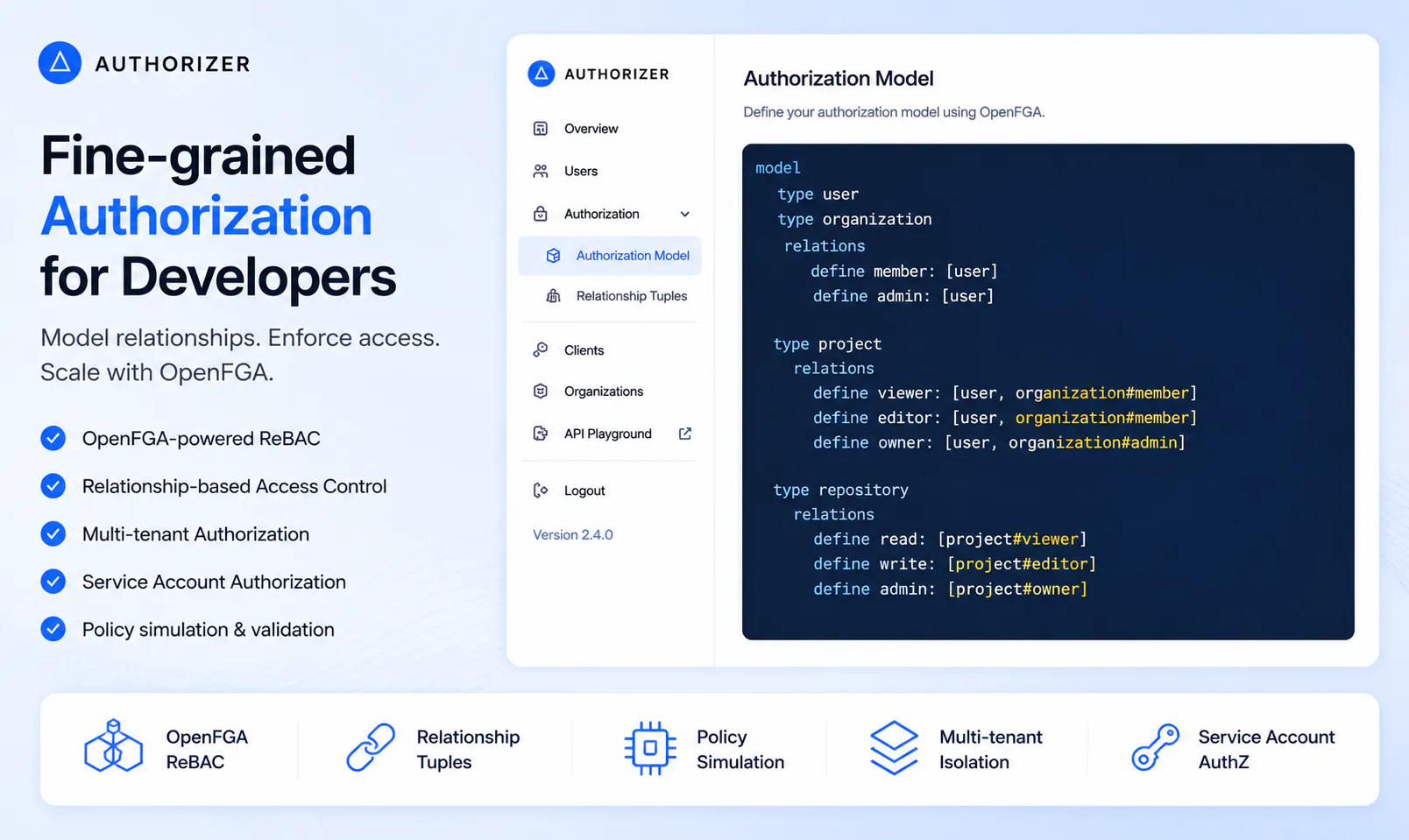Click the 'type project' code line
Screen dimensions: 1409x840
click(x=827, y=343)
